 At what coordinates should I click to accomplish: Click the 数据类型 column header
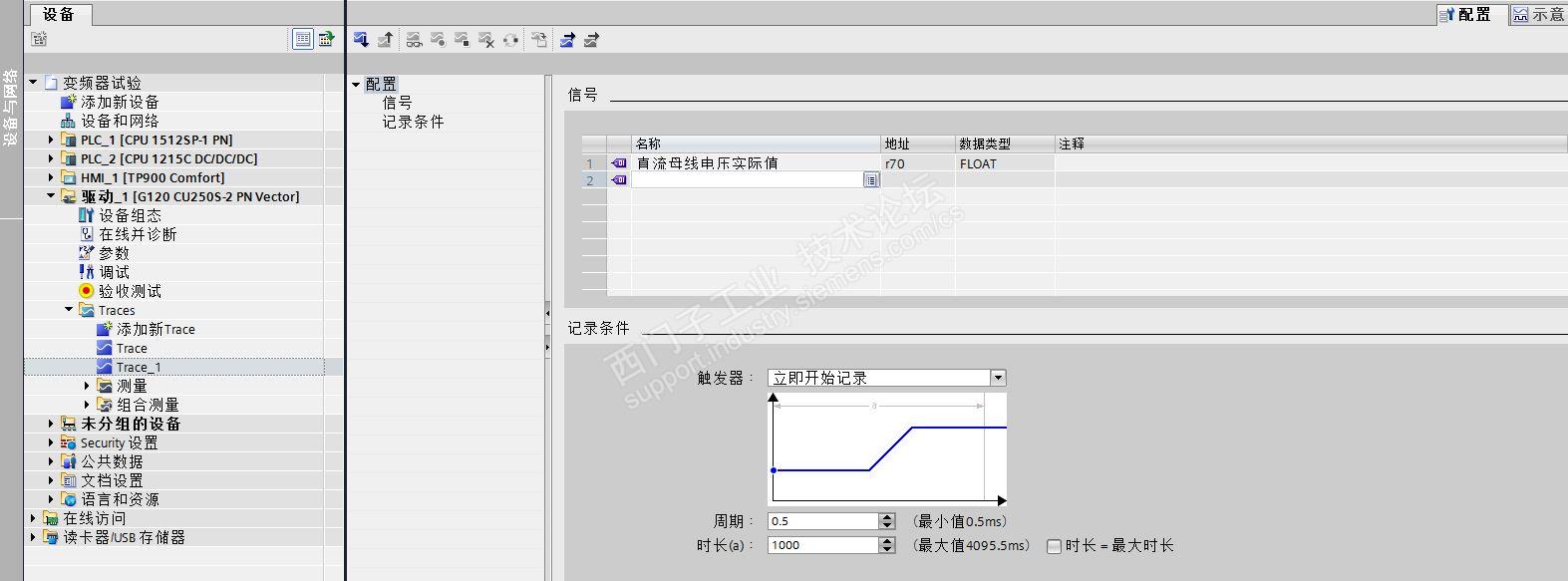1004,145
